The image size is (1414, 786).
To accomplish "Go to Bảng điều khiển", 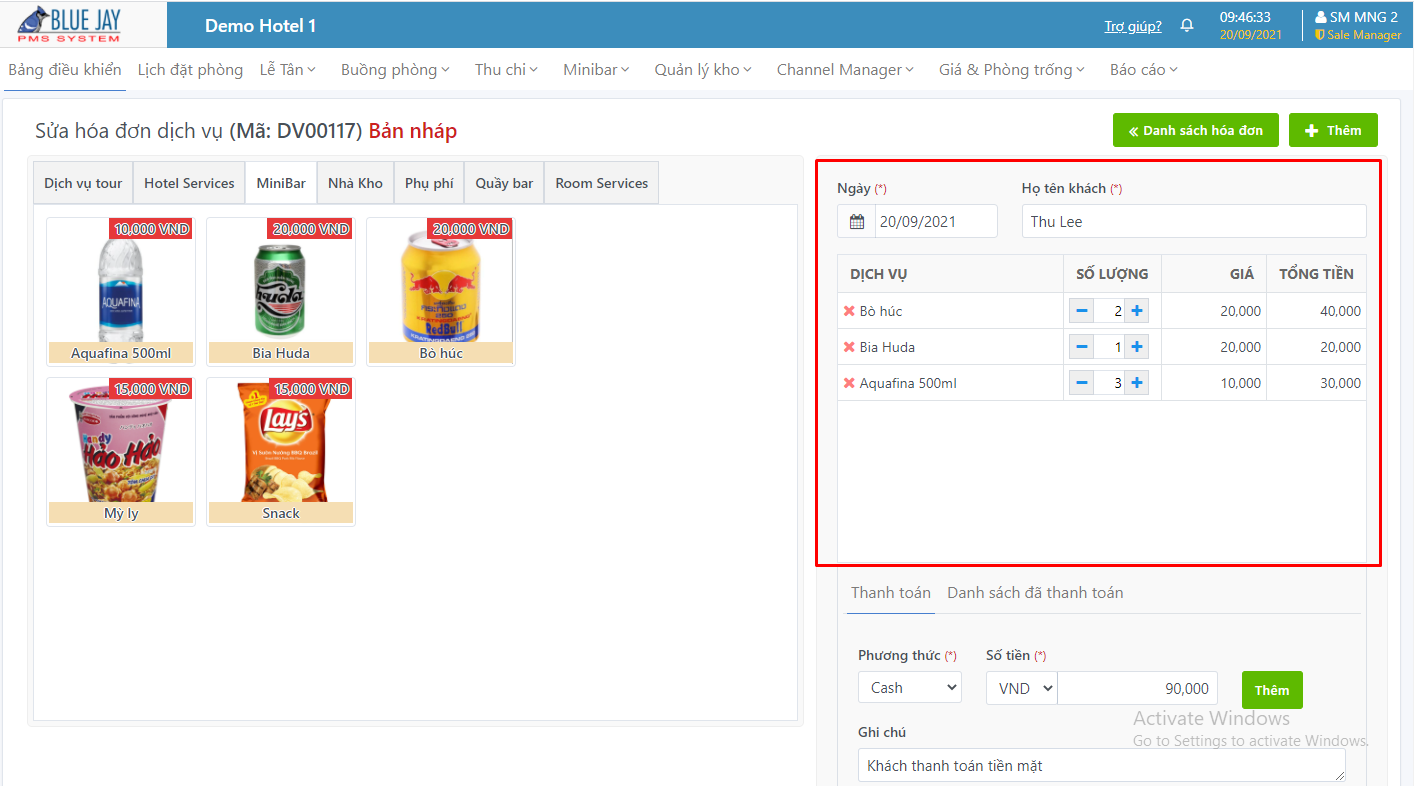I will (x=65, y=70).
